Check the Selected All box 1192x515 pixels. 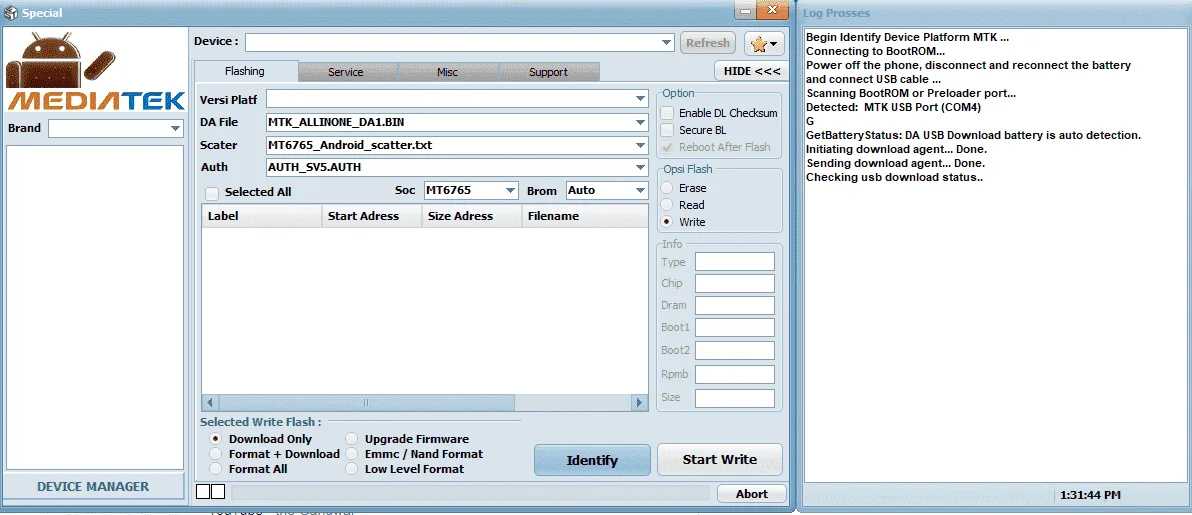point(213,193)
